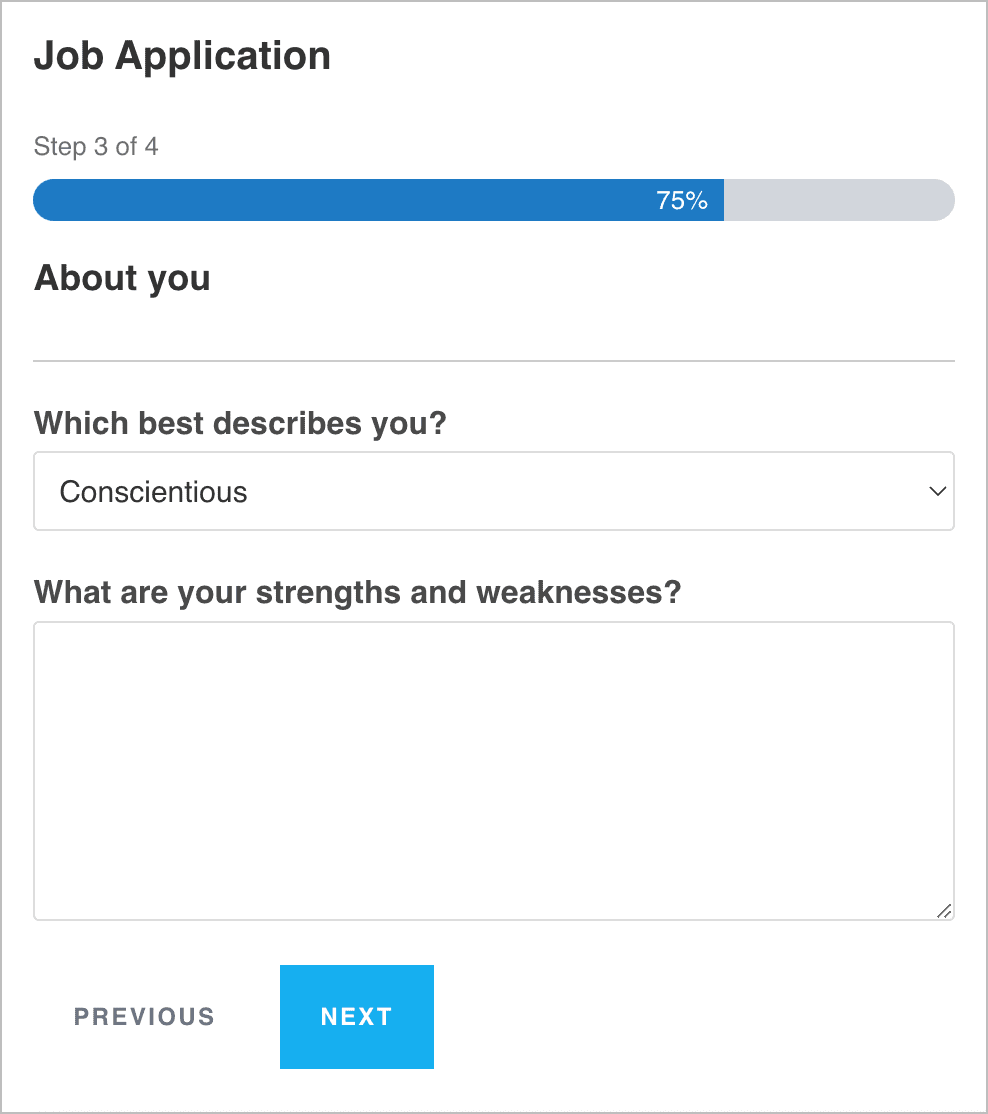Open the dropdown chevron arrow icon
988x1114 pixels.
(938, 491)
